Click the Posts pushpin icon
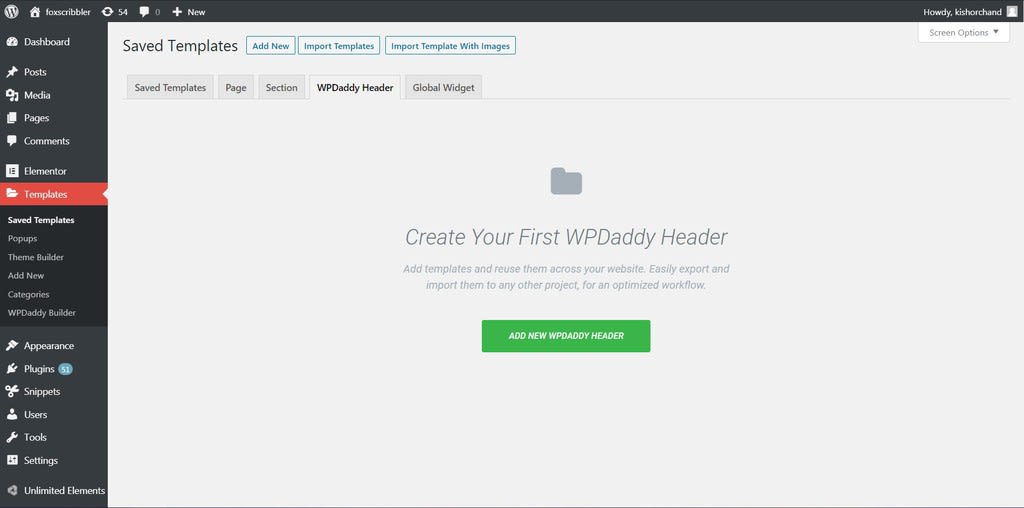1024x508 pixels. point(12,72)
